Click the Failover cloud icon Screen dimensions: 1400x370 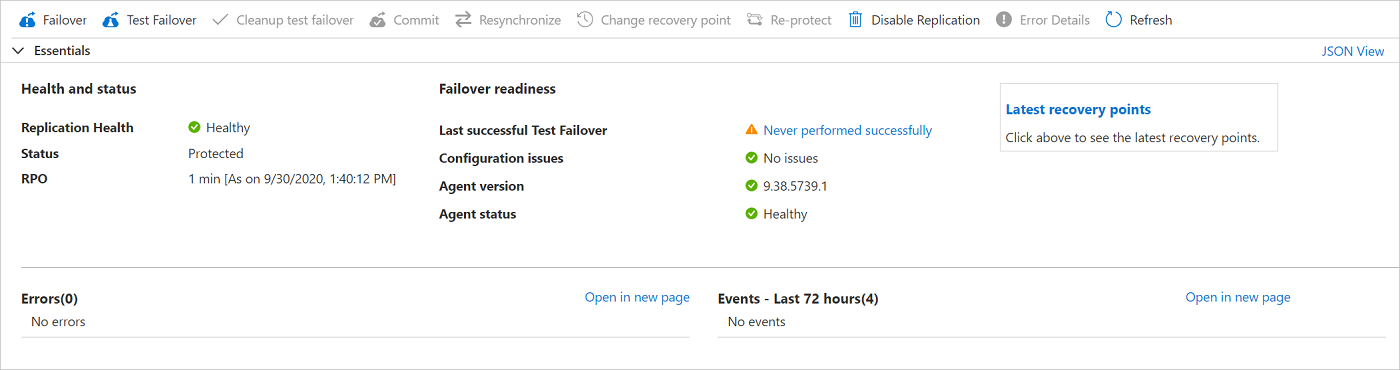pos(28,20)
